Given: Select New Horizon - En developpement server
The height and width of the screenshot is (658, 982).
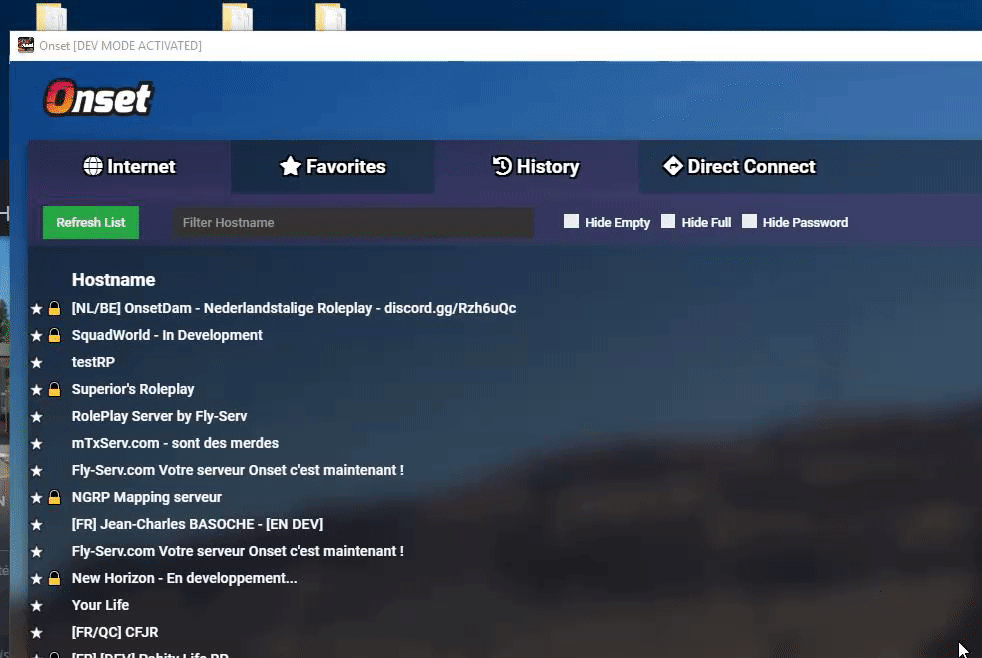Looking at the screenshot, I should point(185,578).
